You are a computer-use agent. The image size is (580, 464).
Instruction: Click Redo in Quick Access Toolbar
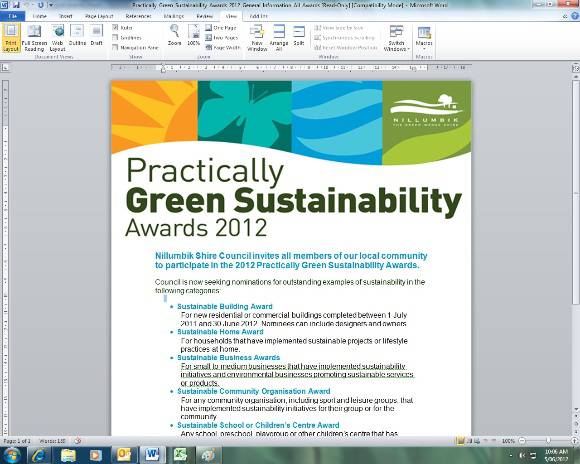pos(40,5)
